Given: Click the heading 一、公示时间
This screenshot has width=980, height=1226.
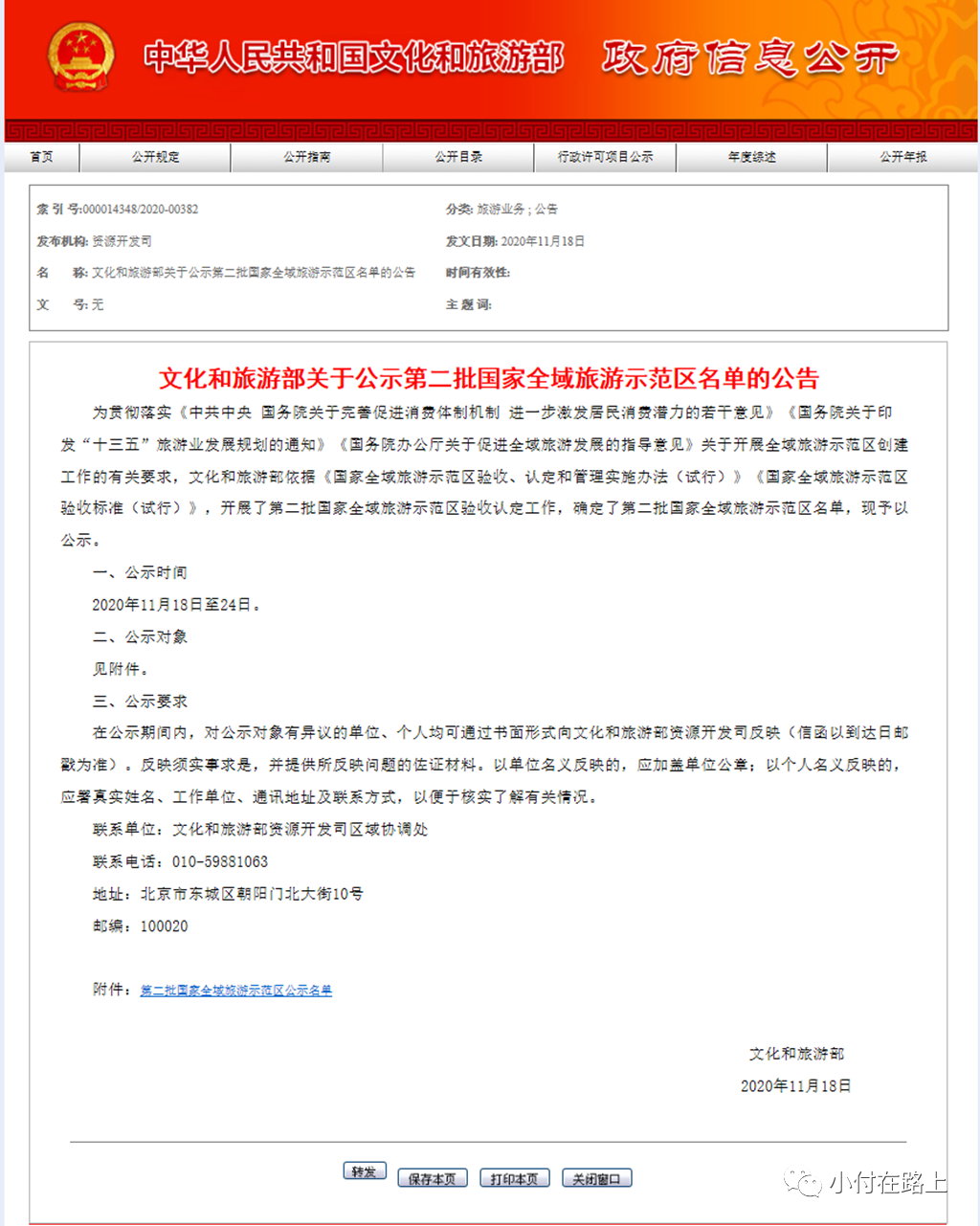Looking at the screenshot, I should (x=140, y=572).
